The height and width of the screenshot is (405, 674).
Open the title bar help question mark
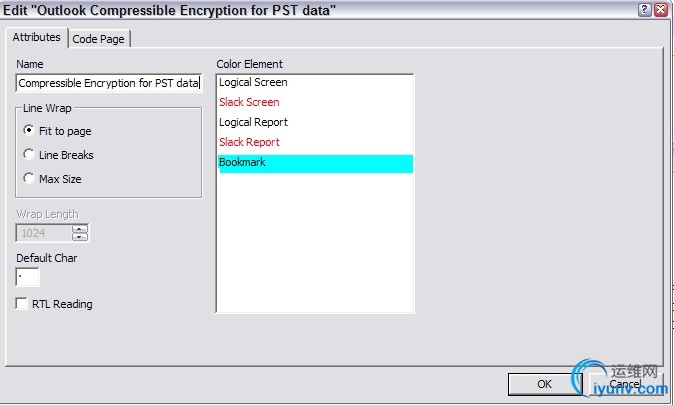pos(645,9)
